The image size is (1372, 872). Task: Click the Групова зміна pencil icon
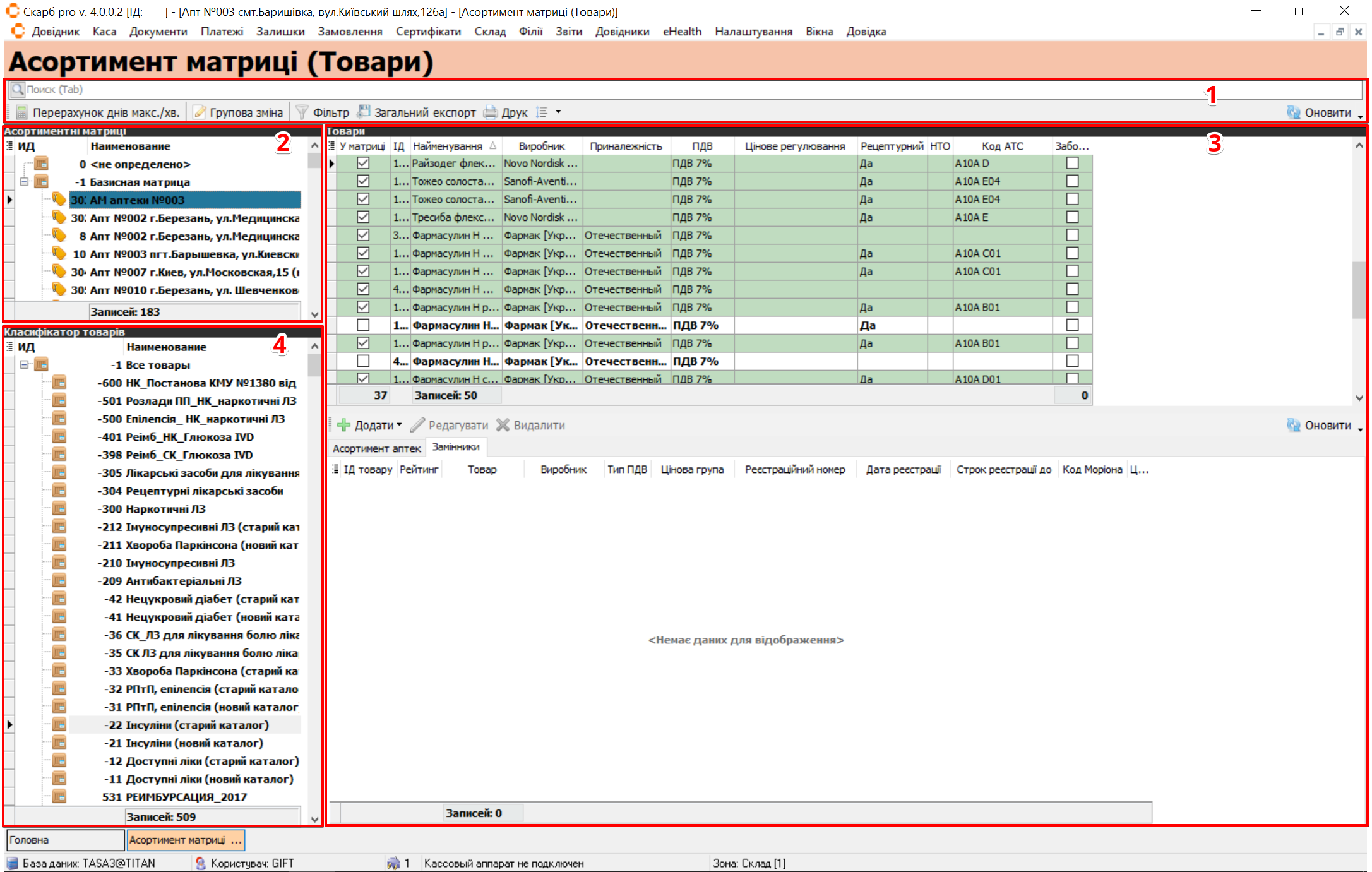tap(200, 112)
